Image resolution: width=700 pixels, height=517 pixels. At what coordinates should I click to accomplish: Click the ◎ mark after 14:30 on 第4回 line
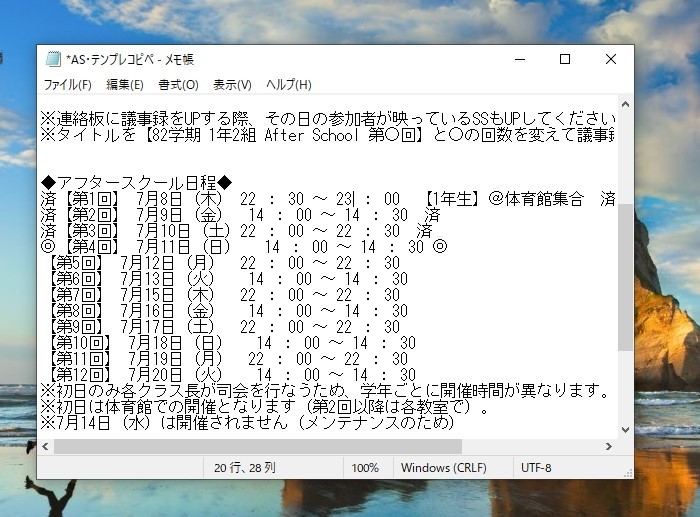coord(440,246)
